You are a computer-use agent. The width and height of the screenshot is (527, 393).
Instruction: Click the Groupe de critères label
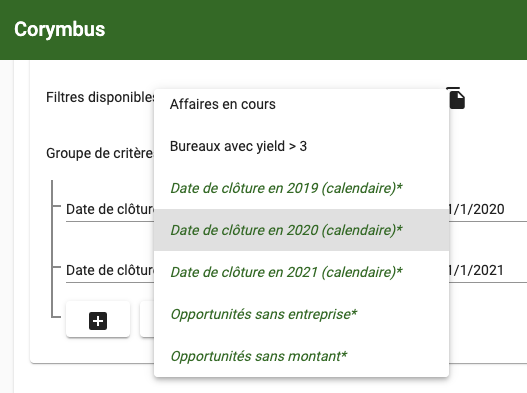click(100, 153)
